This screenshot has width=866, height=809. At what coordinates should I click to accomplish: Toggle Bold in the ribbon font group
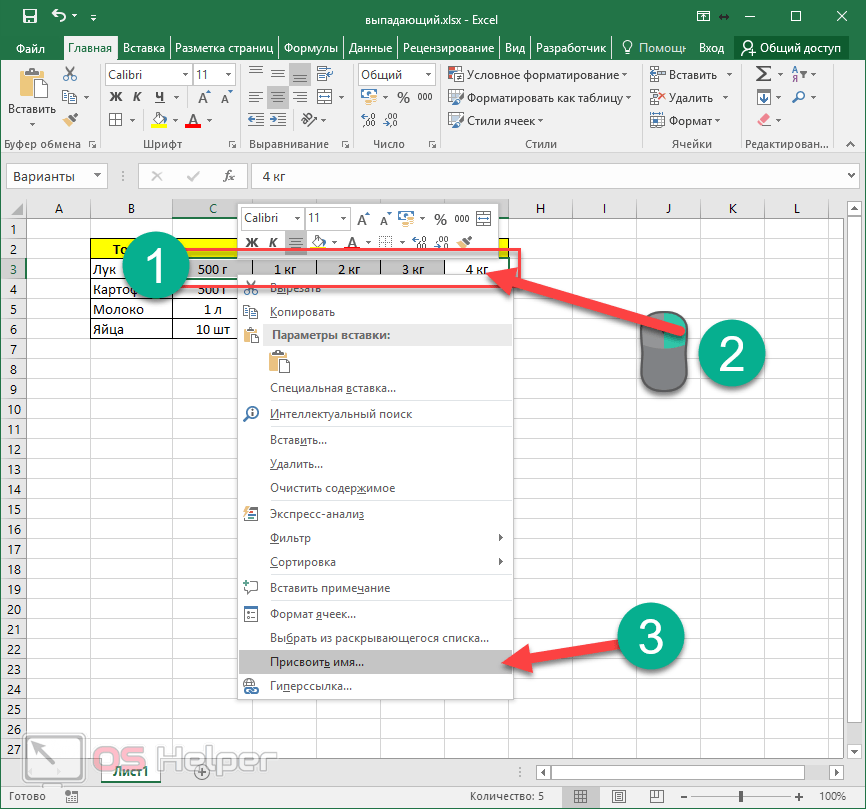point(115,97)
